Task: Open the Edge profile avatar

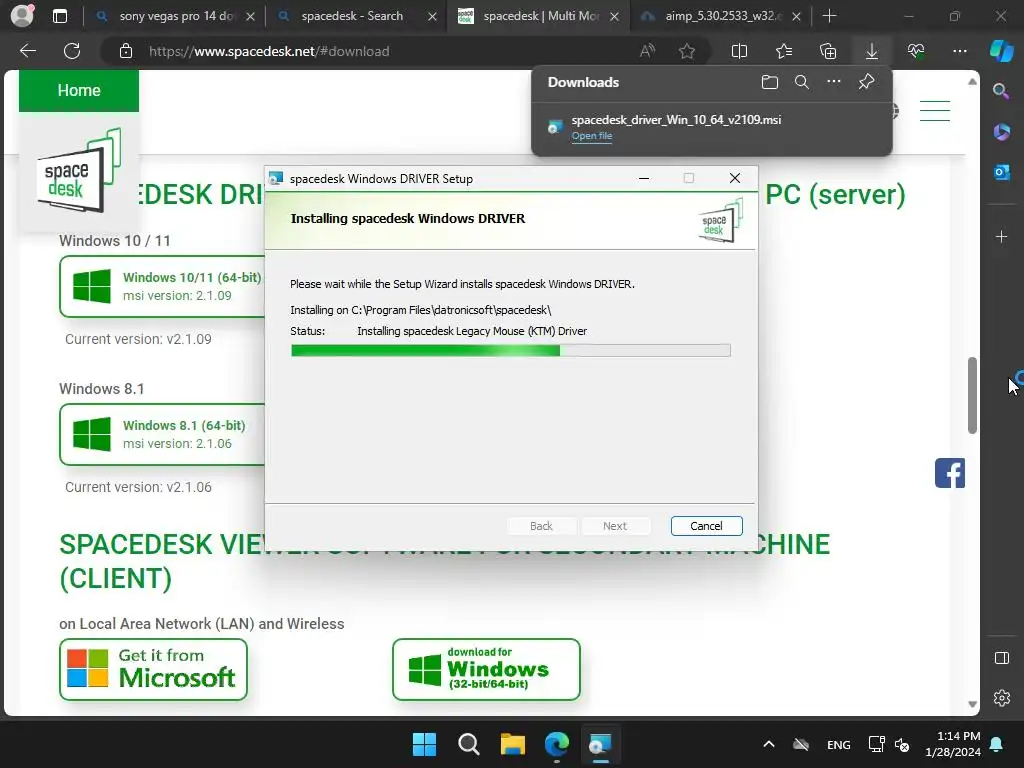Action: tap(22, 16)
